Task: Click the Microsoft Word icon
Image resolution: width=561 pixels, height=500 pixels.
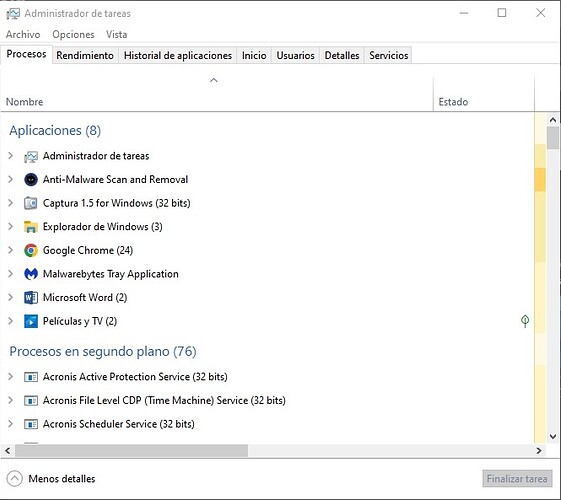Action: pyautogui.click(x=31, y=298)
